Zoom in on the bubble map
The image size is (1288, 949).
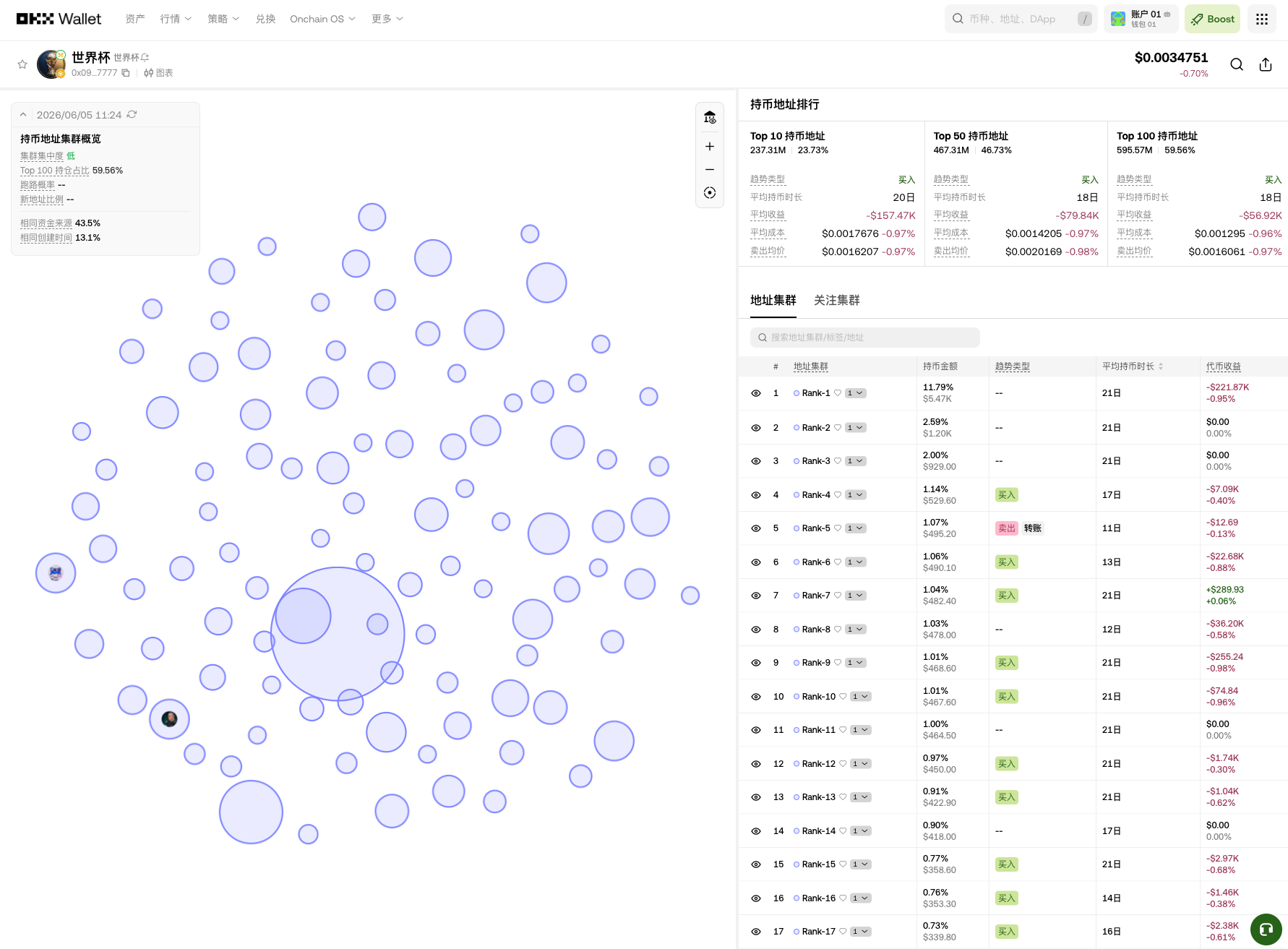click(710, 147)
